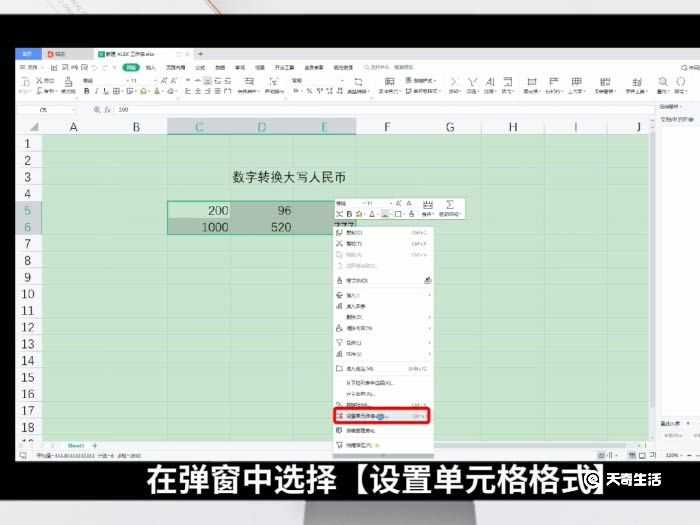The height and width of the screenshot is (525, 700).
Task: Toggle Italic in the ribbon
Action: (96, 91)
